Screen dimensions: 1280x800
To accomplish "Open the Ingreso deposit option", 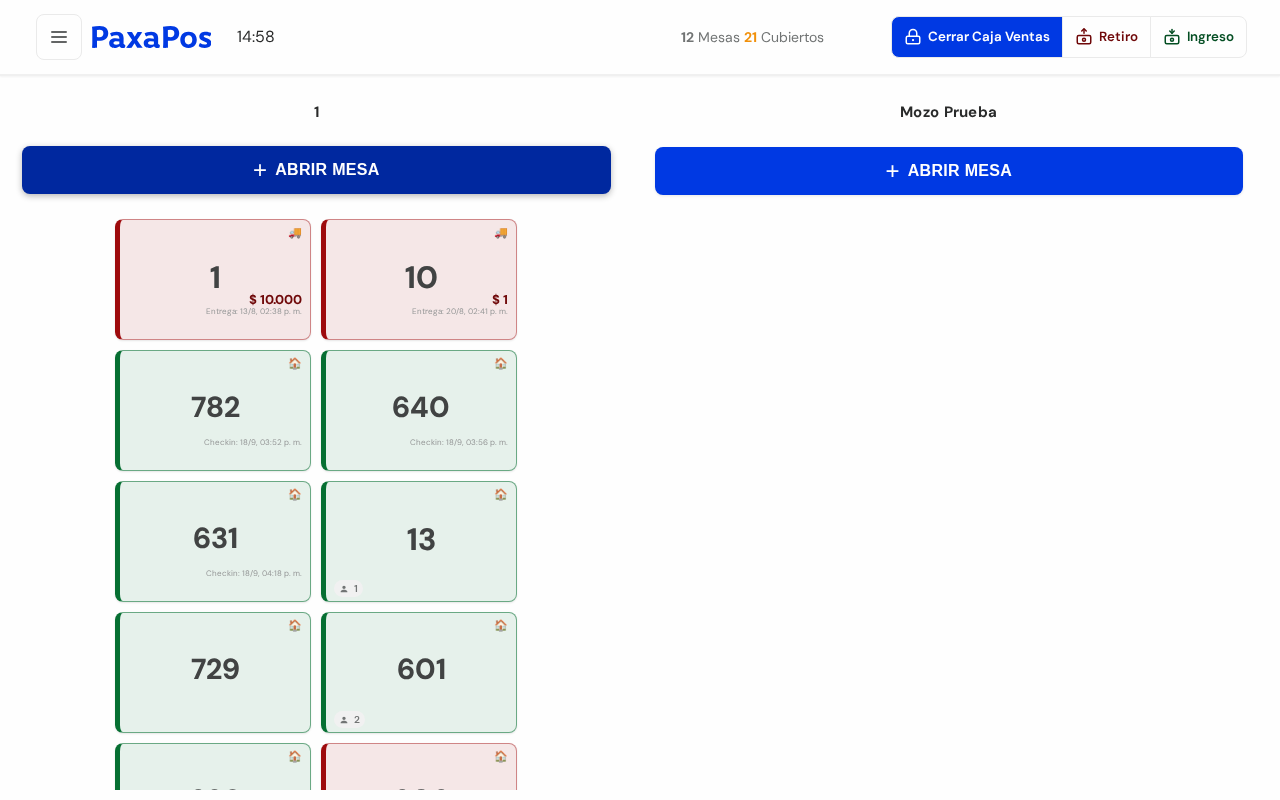I will (1198, 37).
